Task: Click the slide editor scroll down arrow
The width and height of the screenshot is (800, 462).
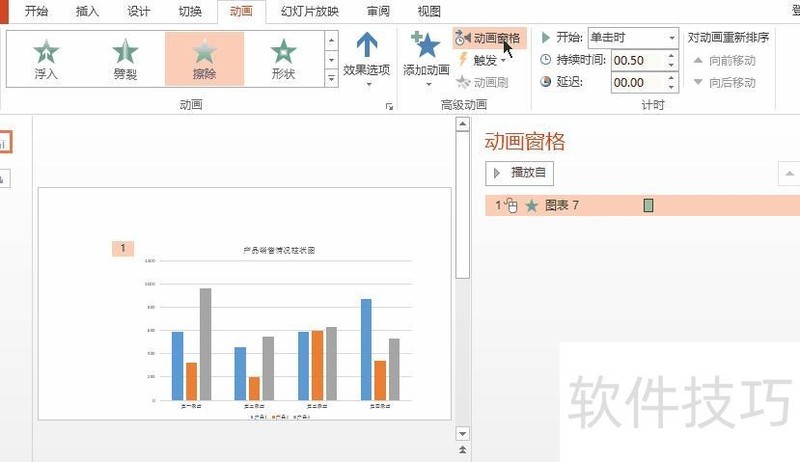Action: click(x=462, y=434)
